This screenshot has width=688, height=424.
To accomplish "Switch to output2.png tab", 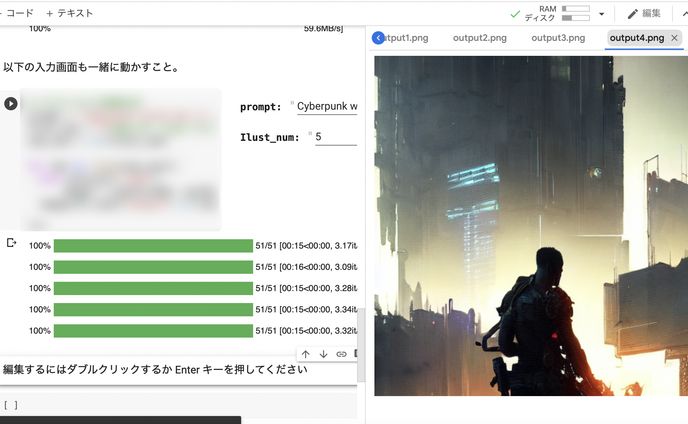I will tap(480, 38).
